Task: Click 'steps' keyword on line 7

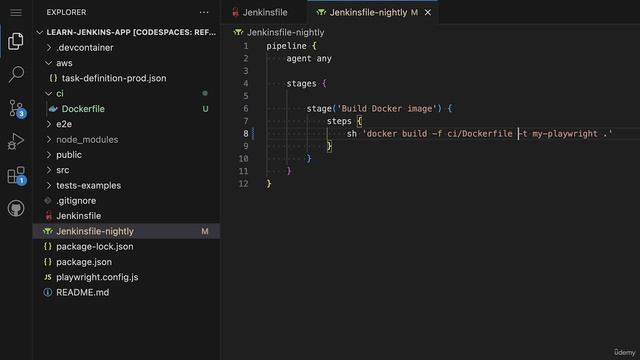Action: (x=339, y=121)
